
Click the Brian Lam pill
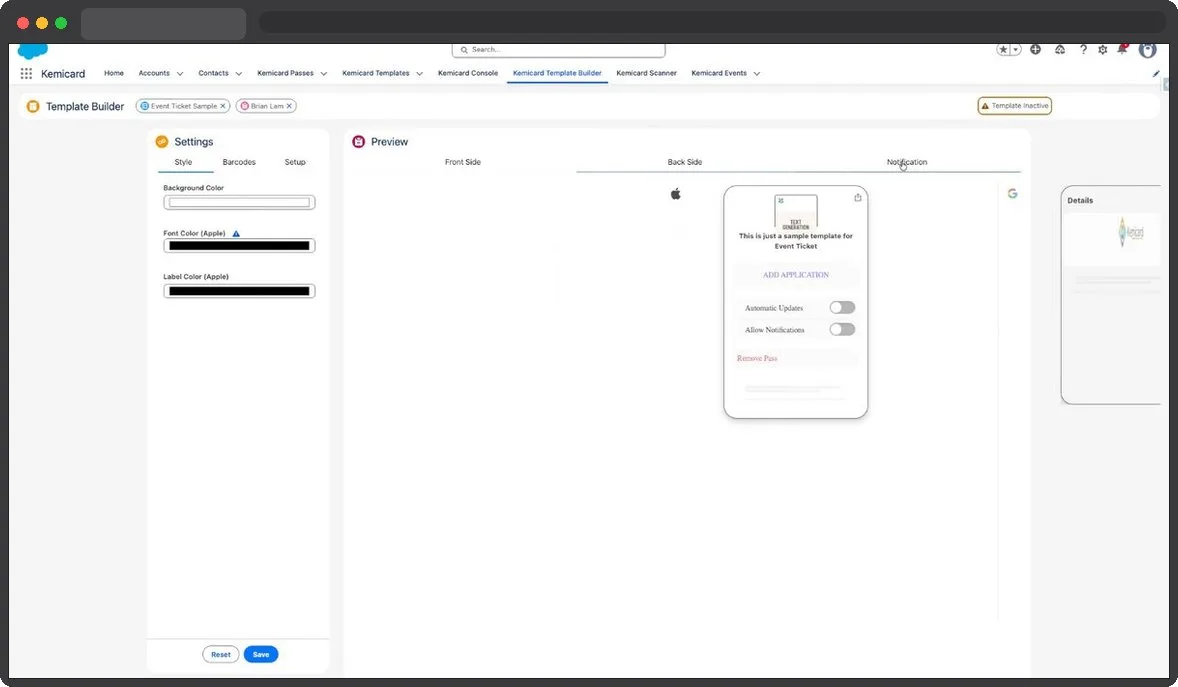coord(266,106)
